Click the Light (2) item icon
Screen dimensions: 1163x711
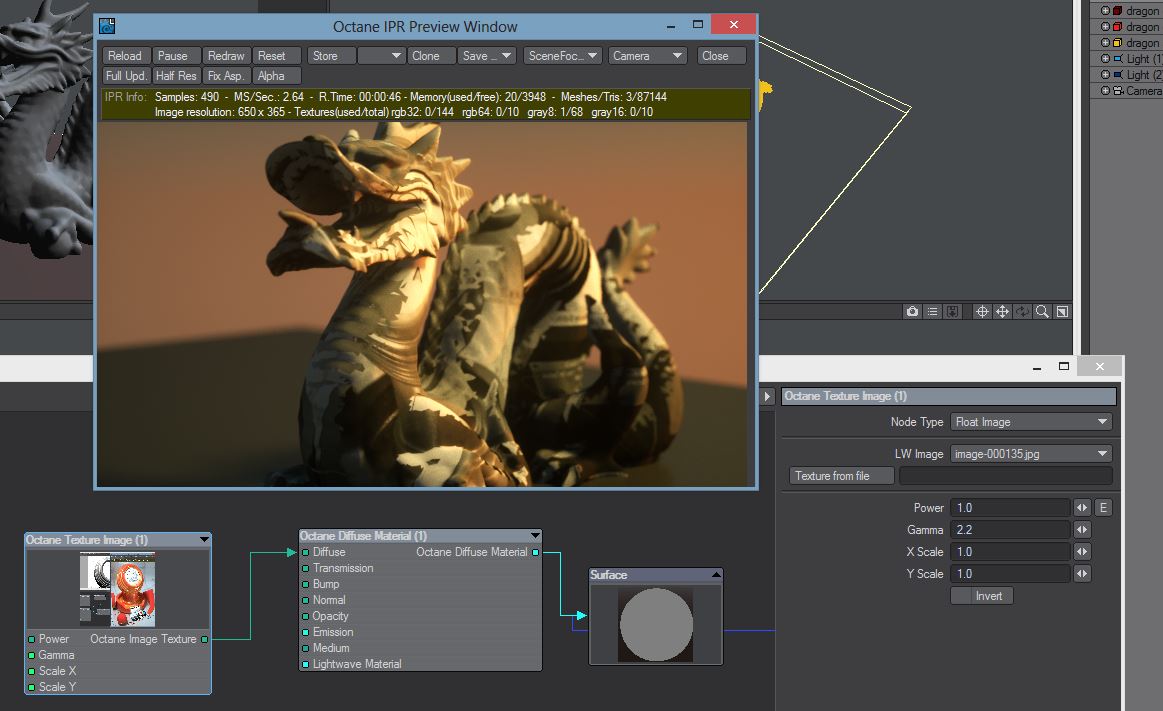(x=1118, y=75)
